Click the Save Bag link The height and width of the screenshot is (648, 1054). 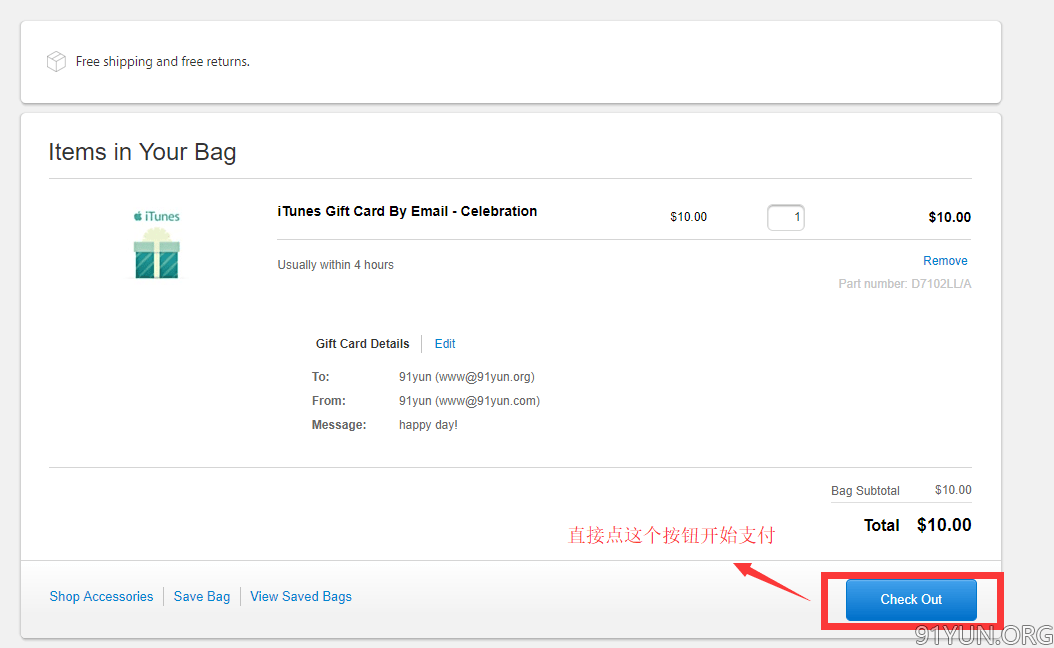202,596
